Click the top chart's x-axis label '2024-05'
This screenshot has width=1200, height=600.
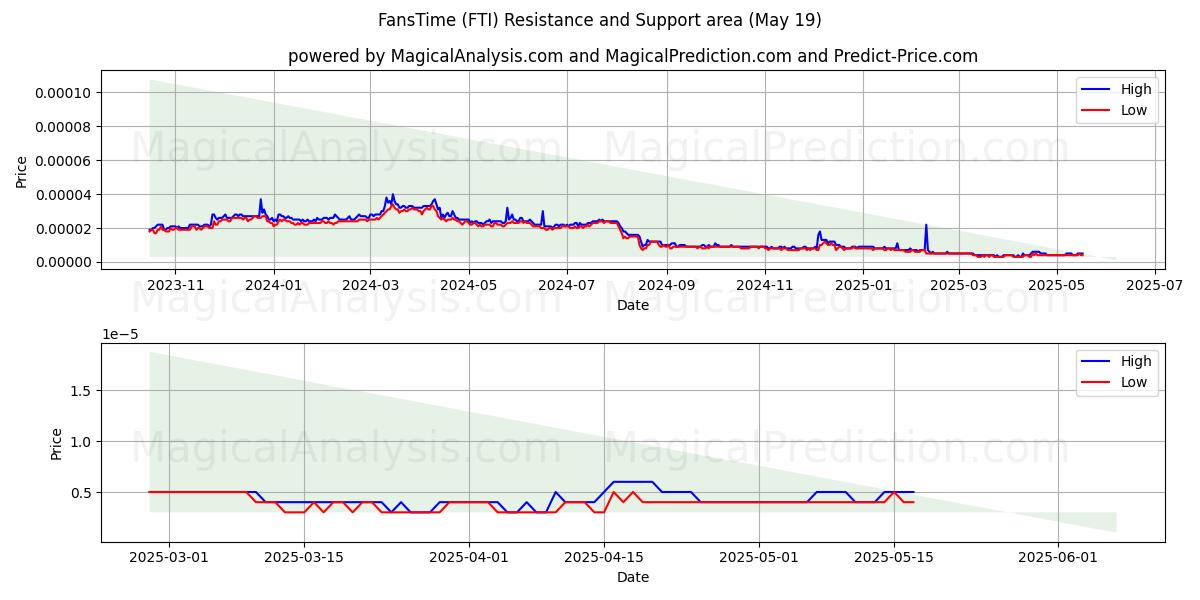coord(469,285)
